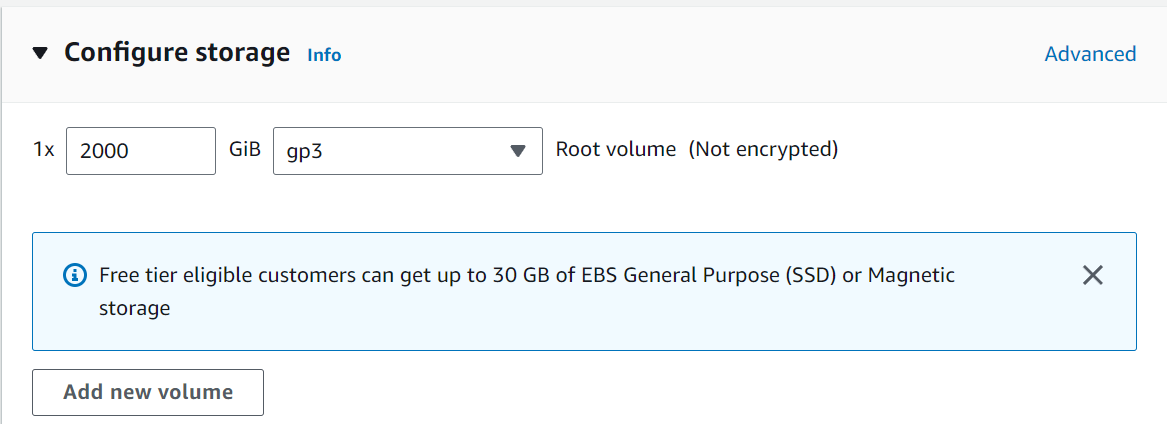Viewport: 1167px width, 424px height.
Task: Open the Info link beside Configure storage
Action: tap(324, 55)
